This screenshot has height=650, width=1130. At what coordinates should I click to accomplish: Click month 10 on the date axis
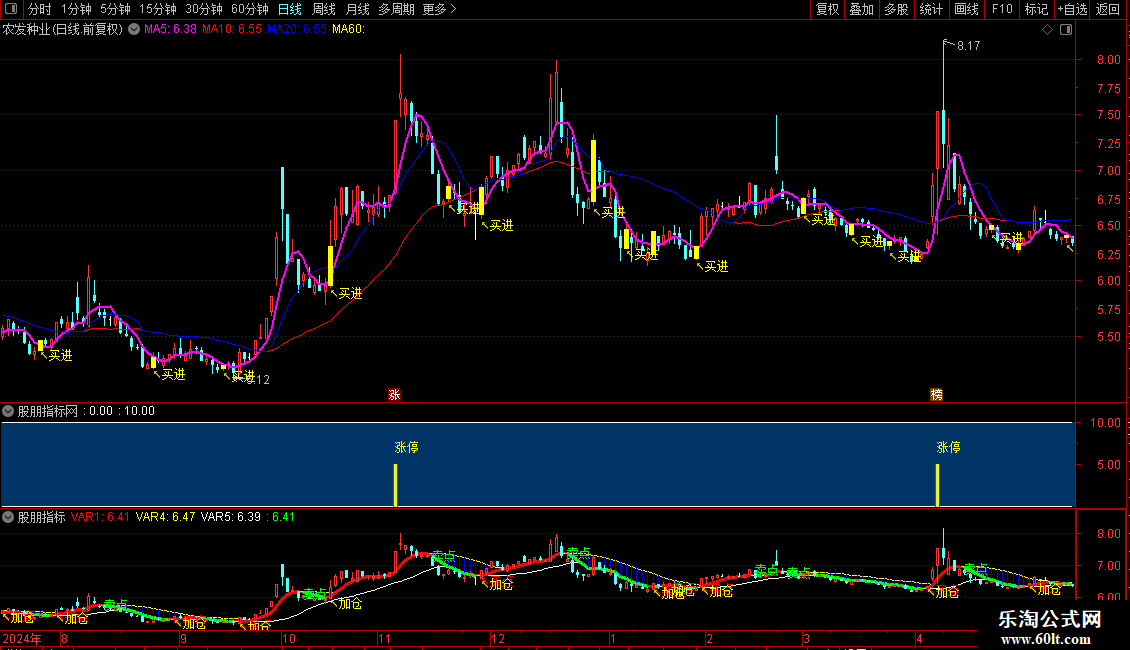[x=288, y=638]
